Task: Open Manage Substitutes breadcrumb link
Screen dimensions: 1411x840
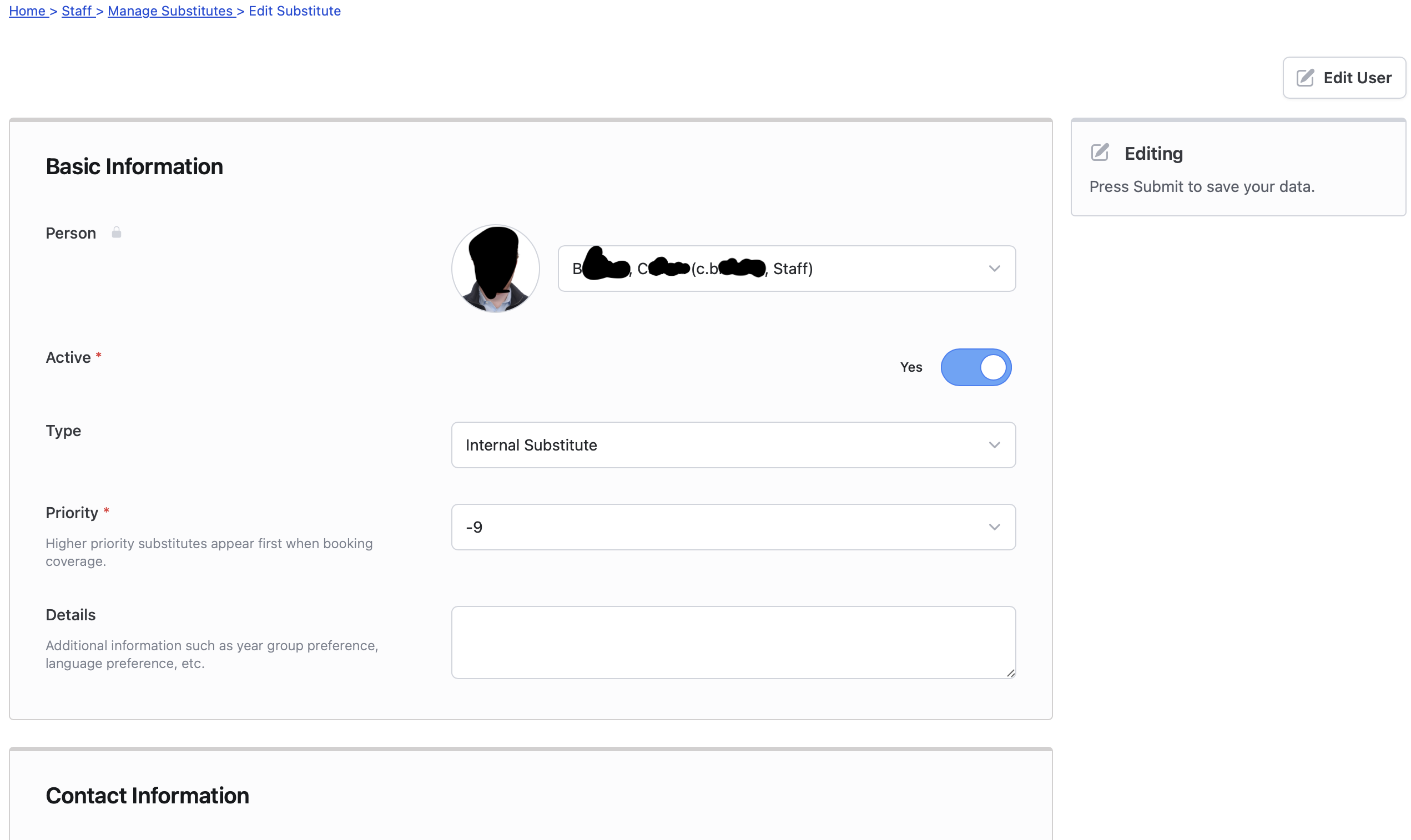Action: (x=170, y=11)
